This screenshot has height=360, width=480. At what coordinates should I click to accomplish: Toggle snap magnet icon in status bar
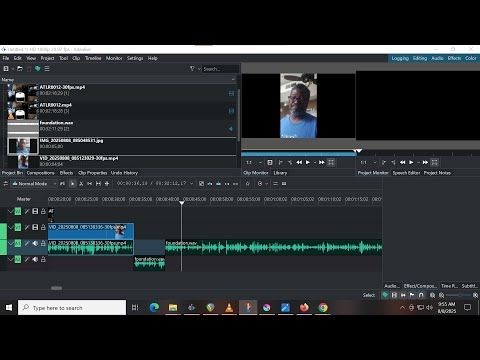click(x=421, y=295)
